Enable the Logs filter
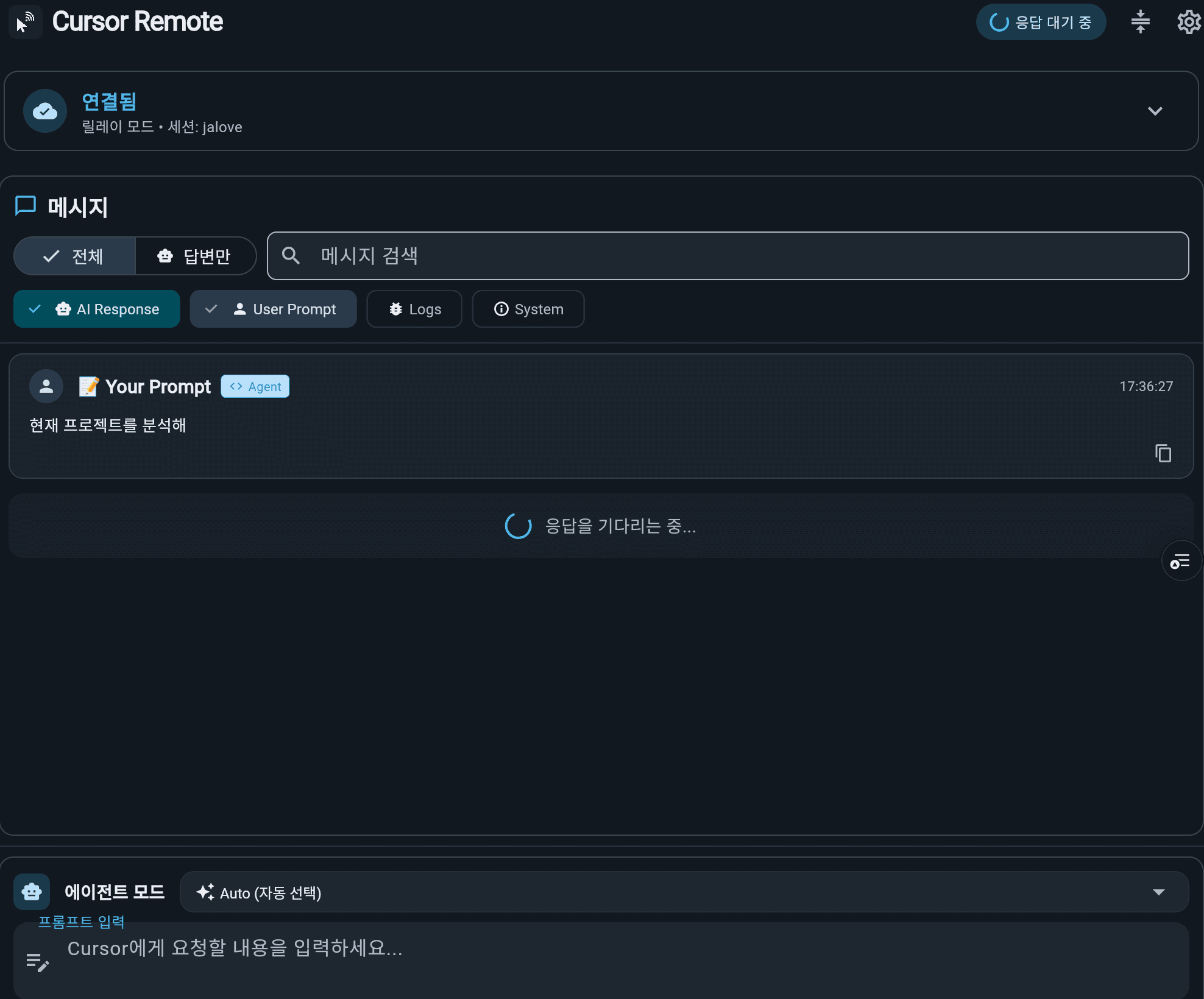This screenshot has height=999, width=1204. pyautogui.click(x=414, y=309)
